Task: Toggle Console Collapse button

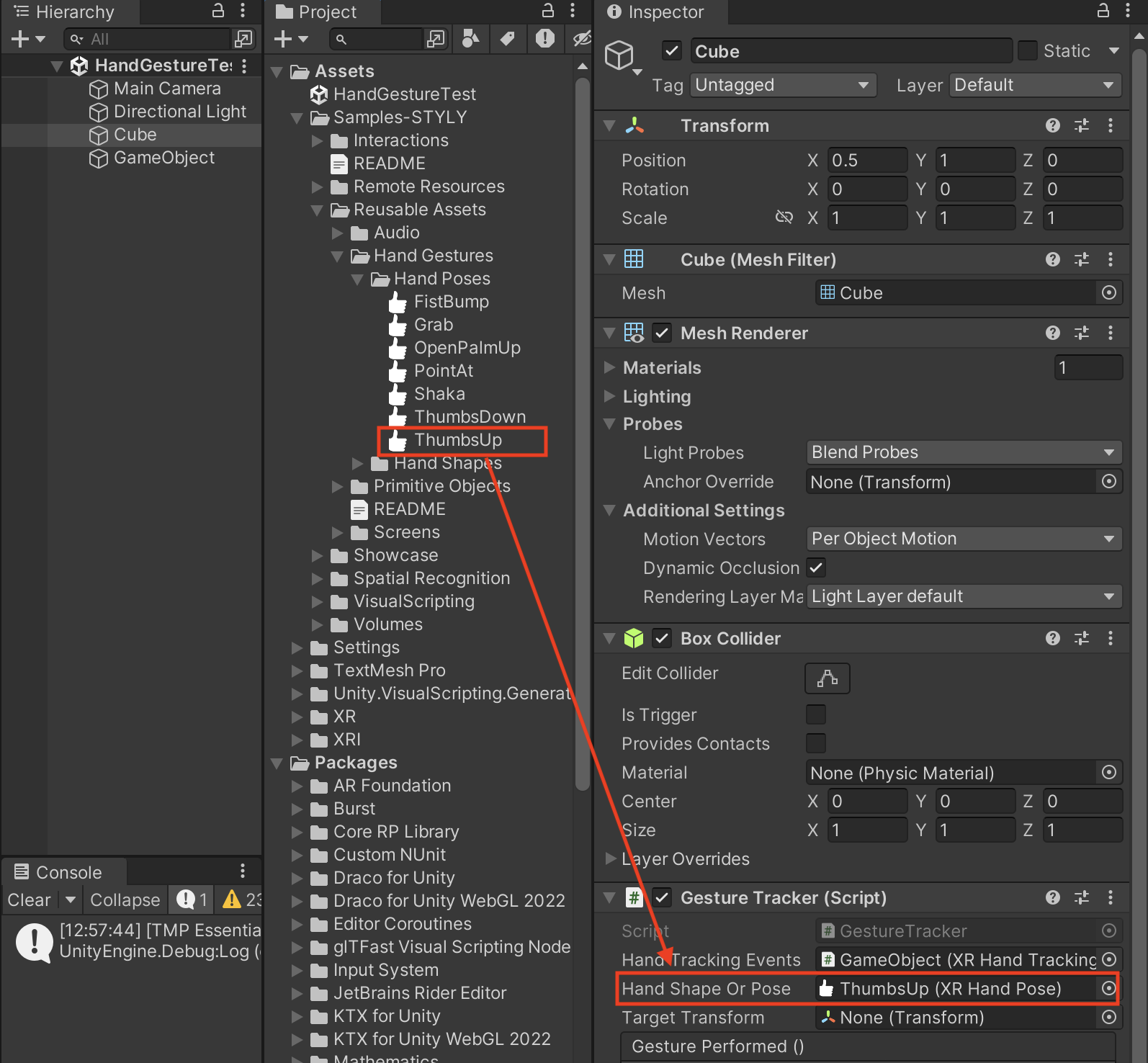Action: (x=125, y=900)
